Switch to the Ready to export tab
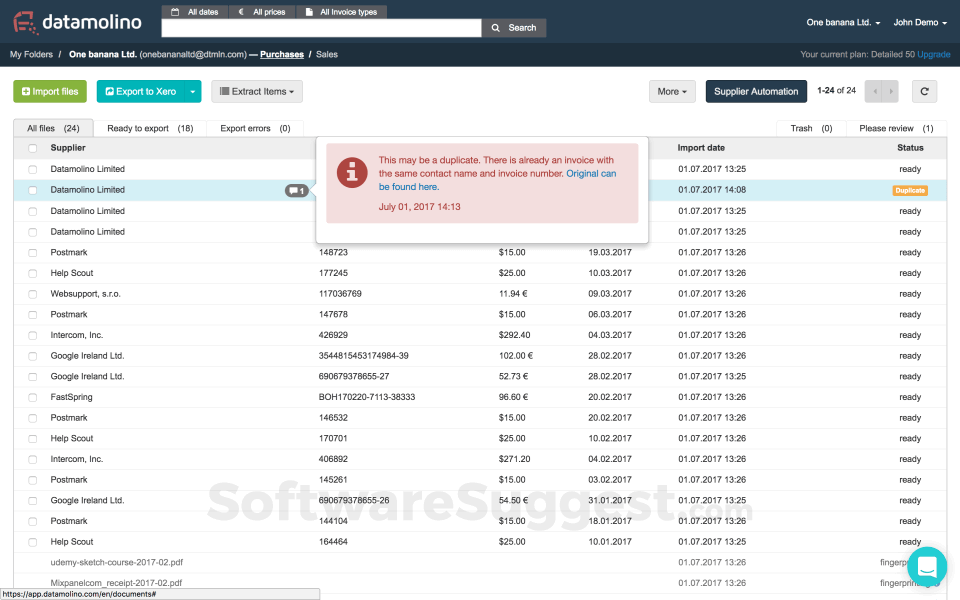 (x=150, y=128)
